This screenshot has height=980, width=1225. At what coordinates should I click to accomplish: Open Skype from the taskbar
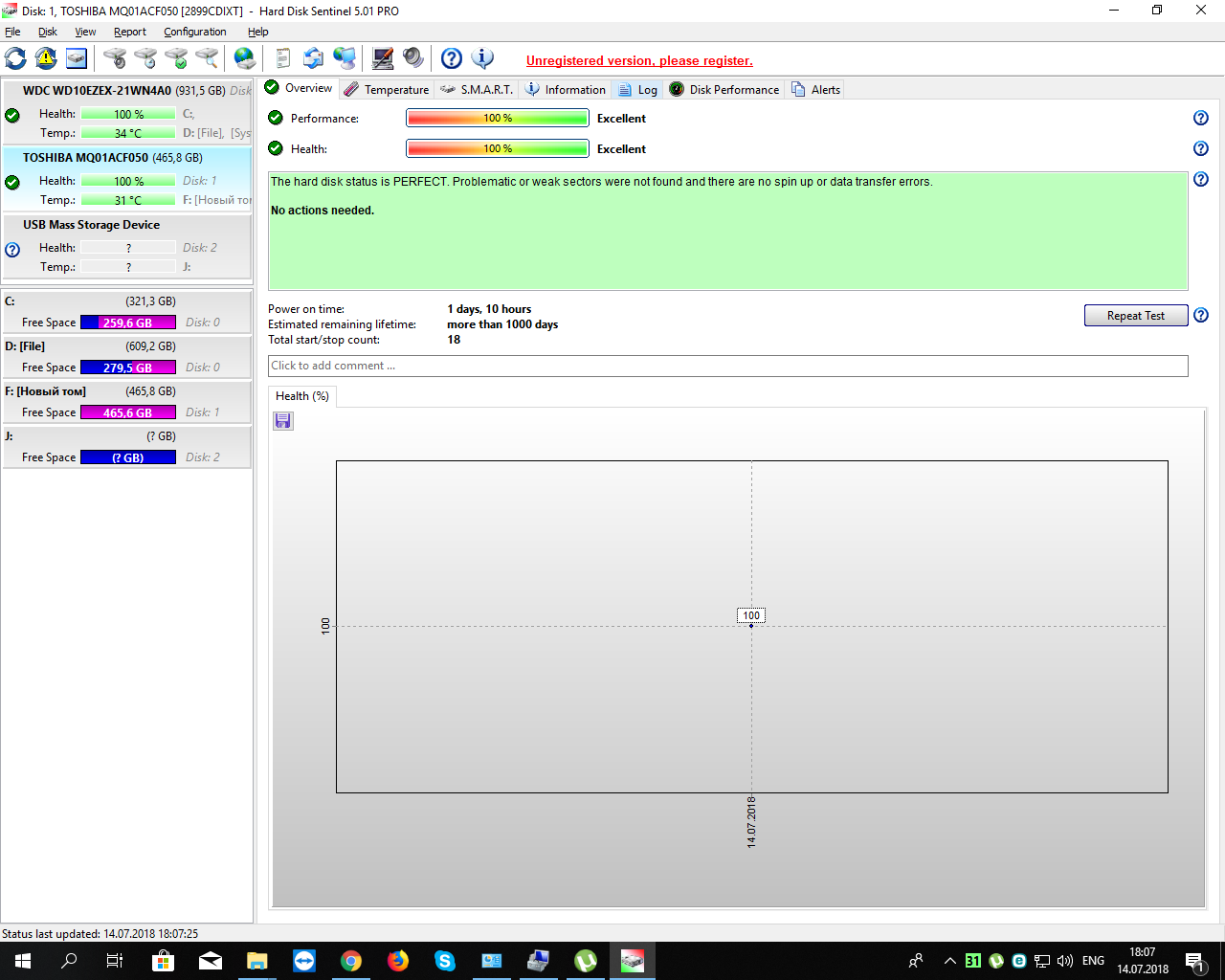(445, 961)
